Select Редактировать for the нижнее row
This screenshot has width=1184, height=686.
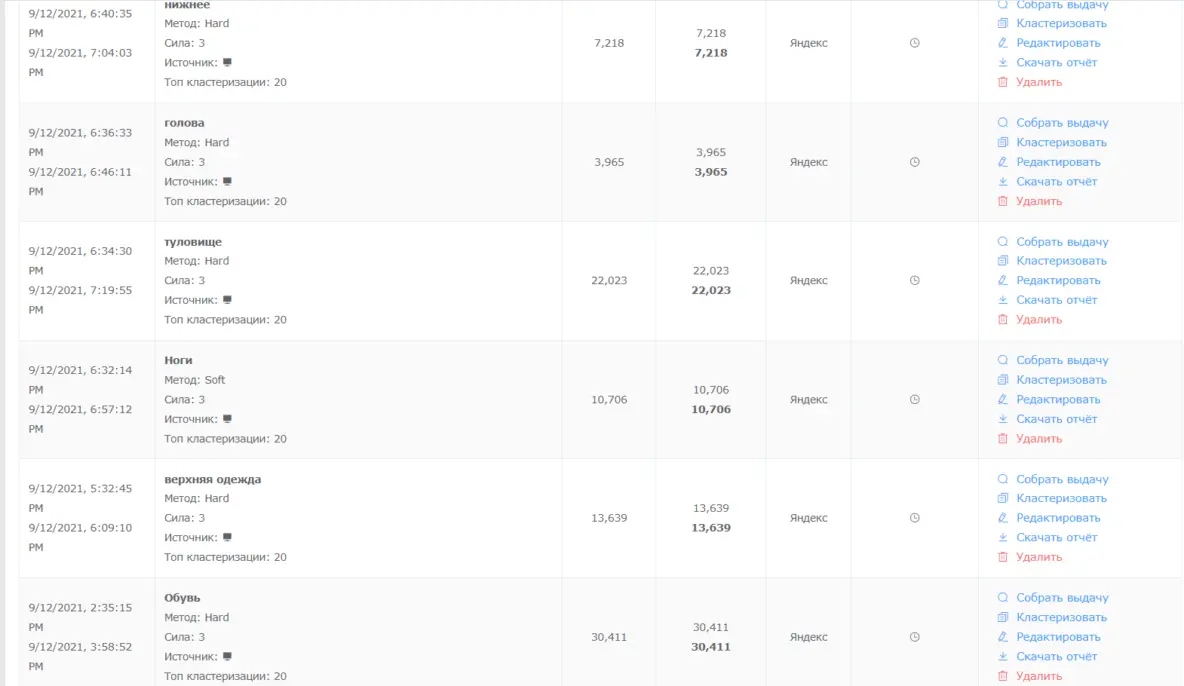[1058, 43]
